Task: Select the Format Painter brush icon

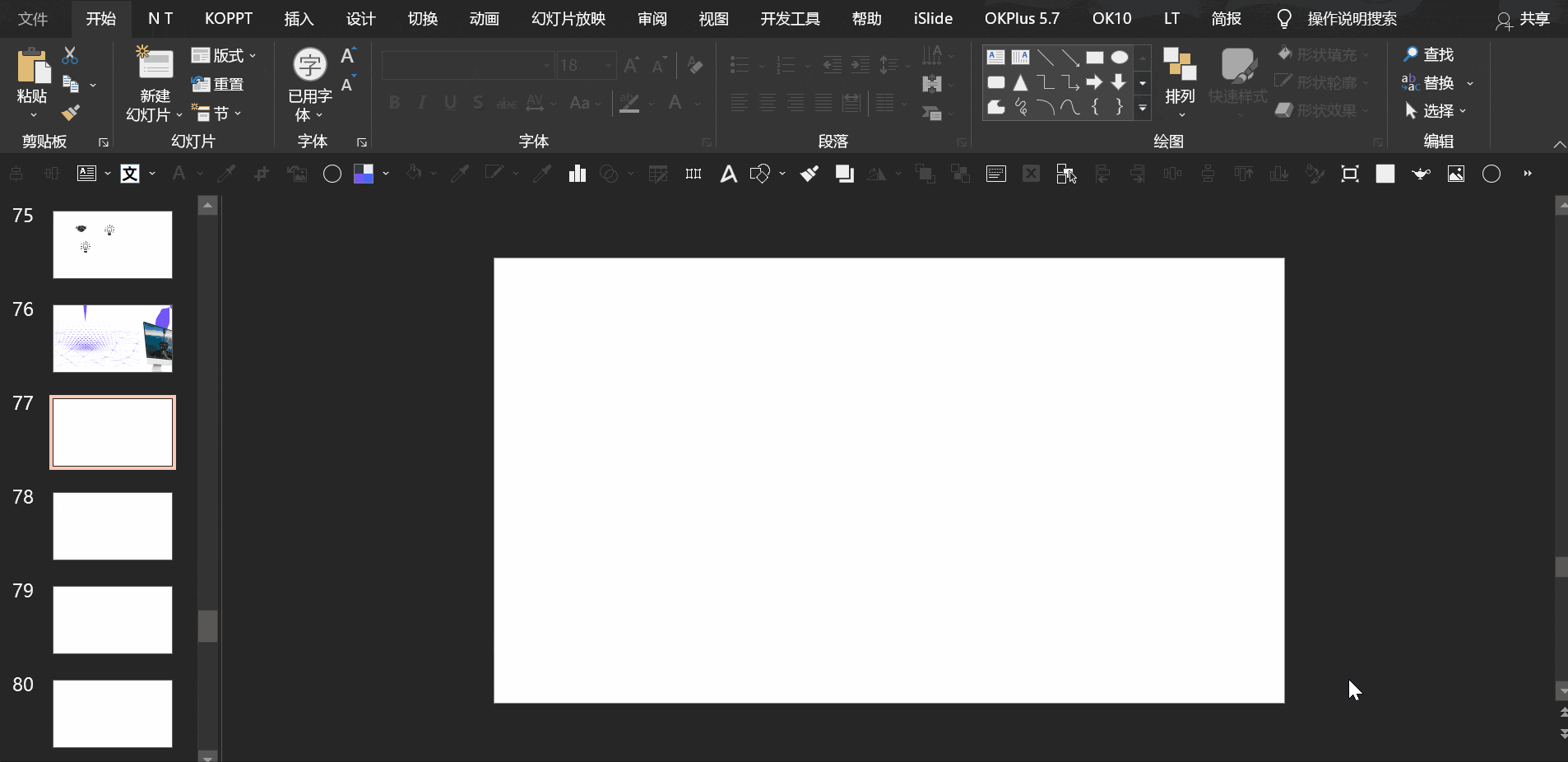Action: (x=71, y=113)
